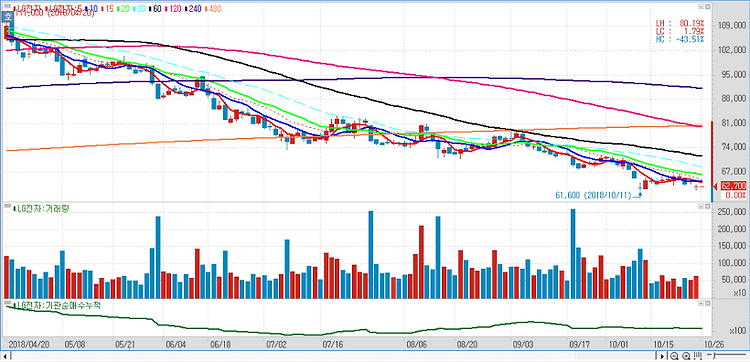Image resolution: width=750 pixels, height=362 pixels.
Task: Click the 07/16 date label on the time axis
Action: click(333, 344)
